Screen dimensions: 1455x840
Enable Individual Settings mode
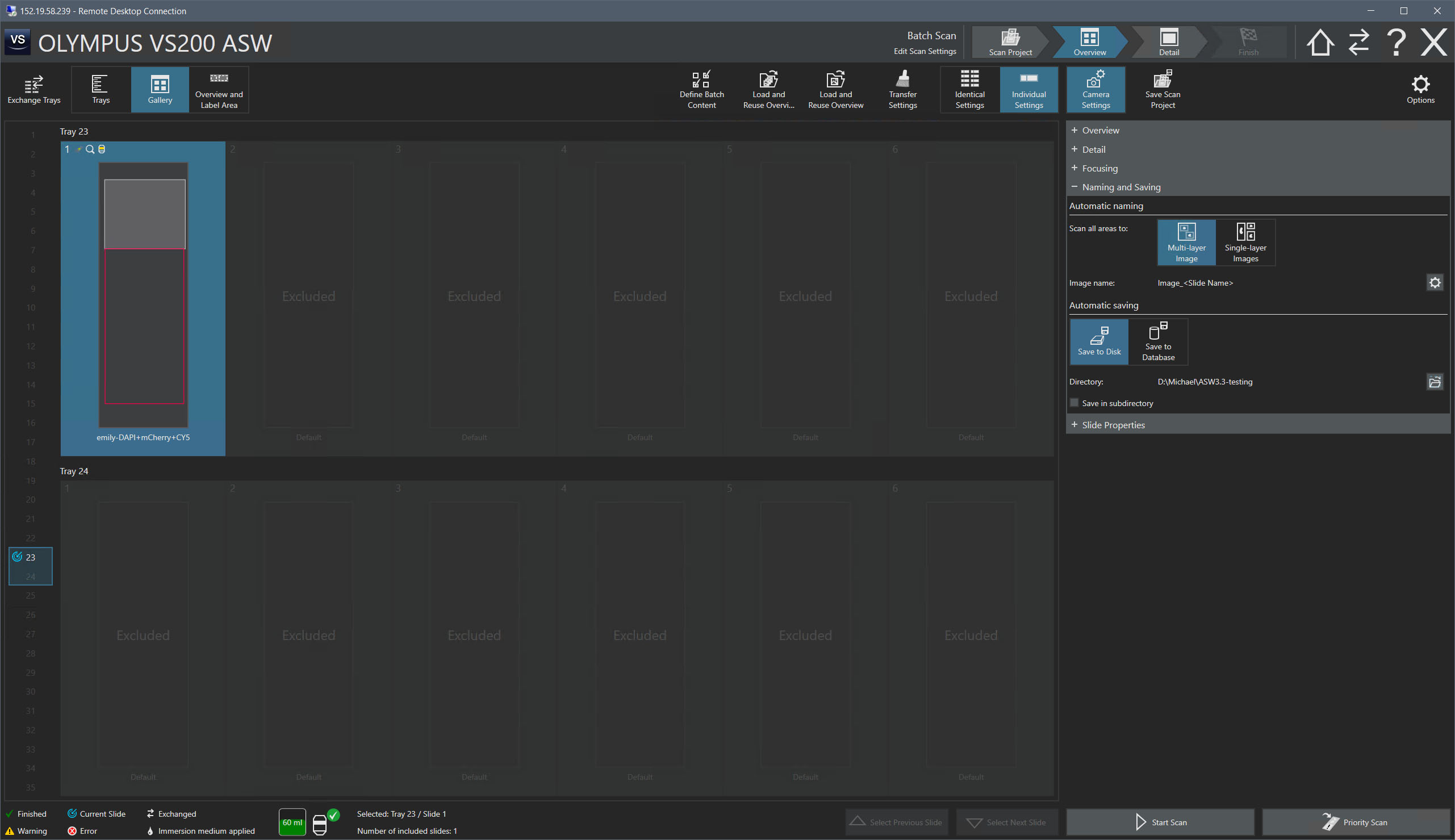point(1028,89)
